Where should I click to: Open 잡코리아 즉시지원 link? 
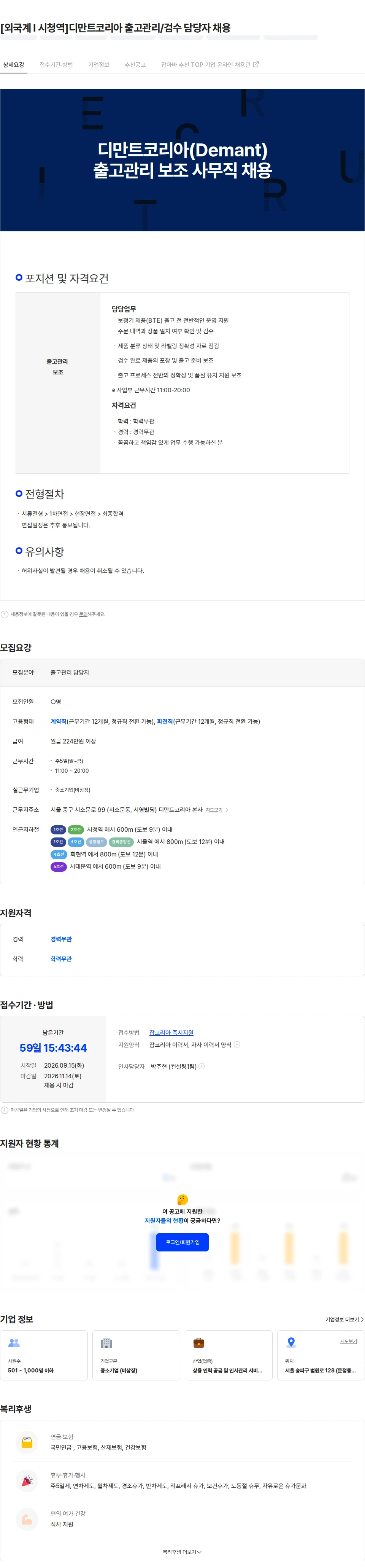click(x=171, y=1033)
